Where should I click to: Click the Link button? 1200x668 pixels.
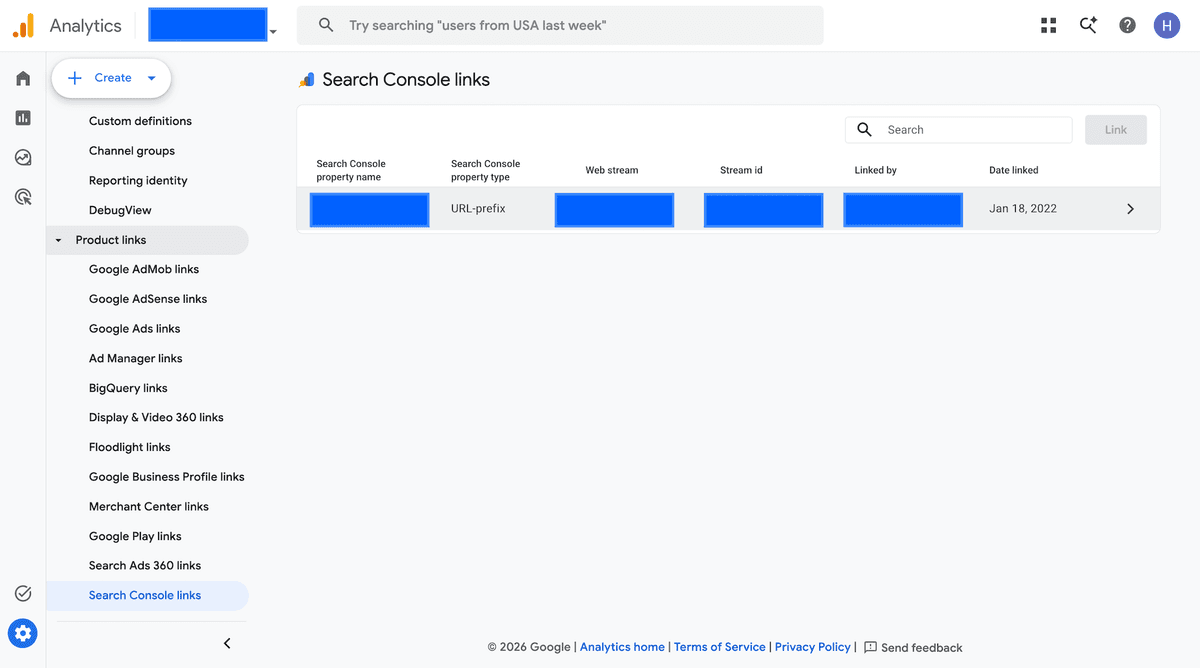pyautogui.click(x=1116, y=130)
